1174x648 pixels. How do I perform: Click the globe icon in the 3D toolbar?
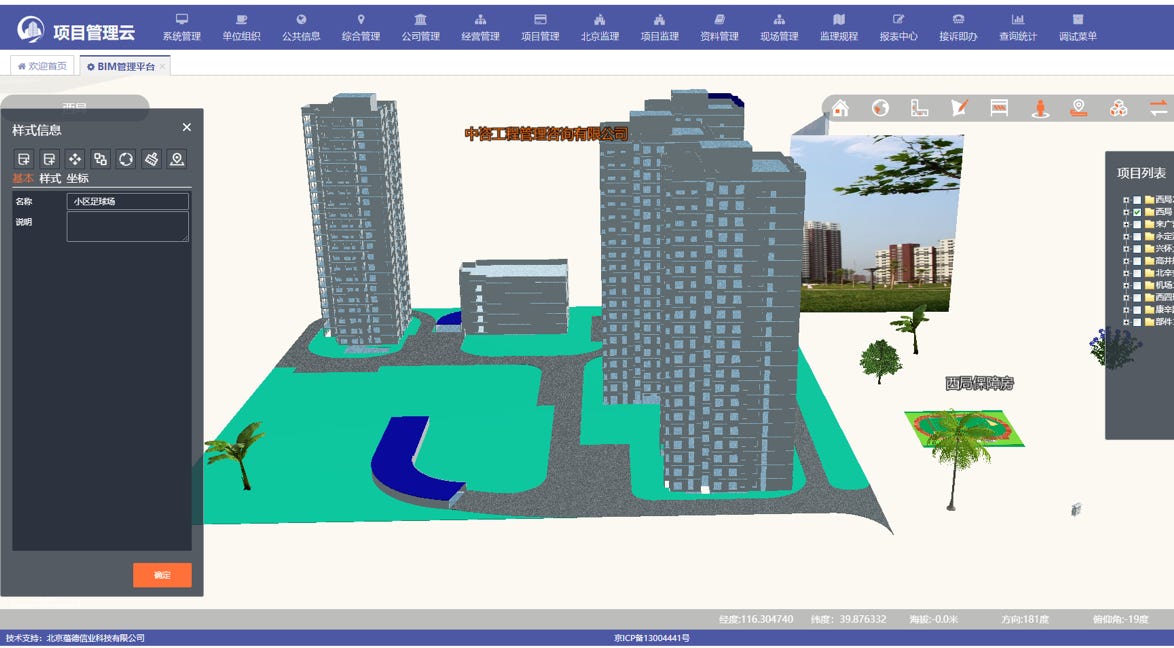(x=880, y=108)
